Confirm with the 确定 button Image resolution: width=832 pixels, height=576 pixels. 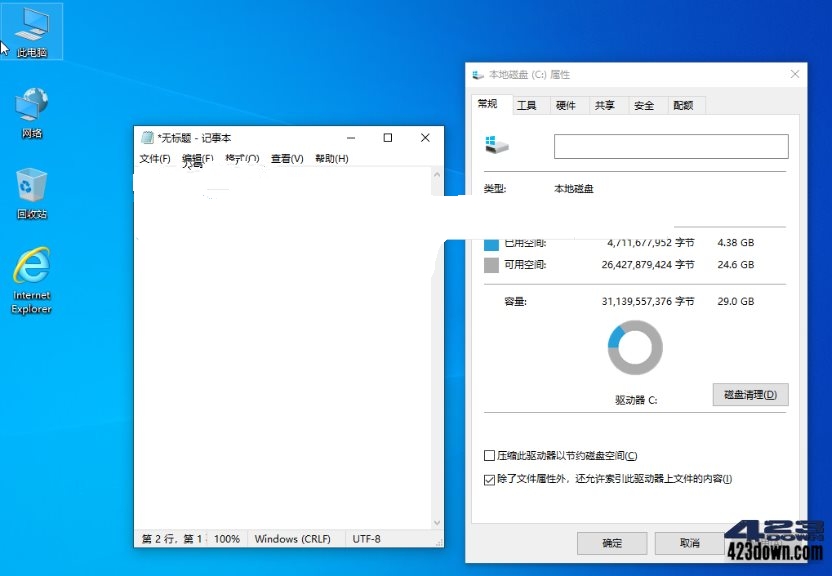pos(611,543)
